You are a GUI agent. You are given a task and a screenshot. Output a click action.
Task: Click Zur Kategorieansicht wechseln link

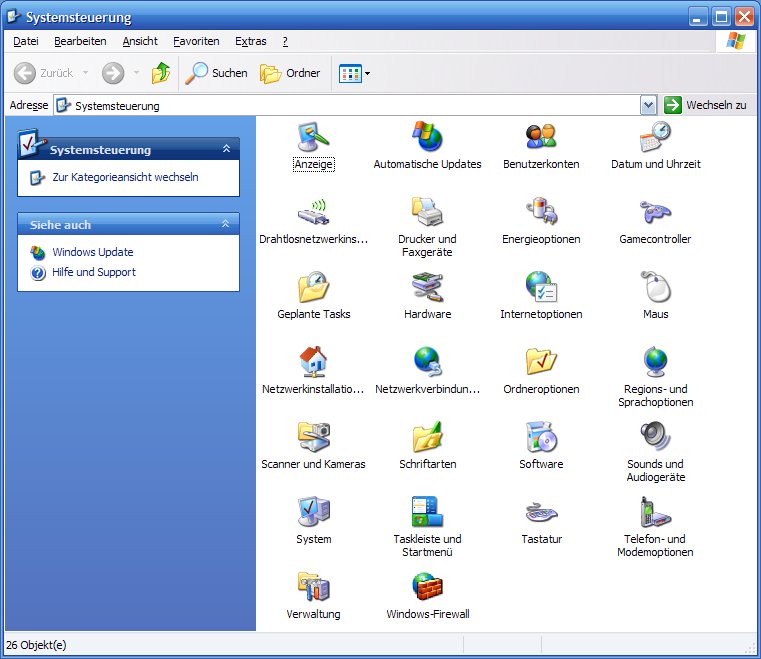(125, 177)
